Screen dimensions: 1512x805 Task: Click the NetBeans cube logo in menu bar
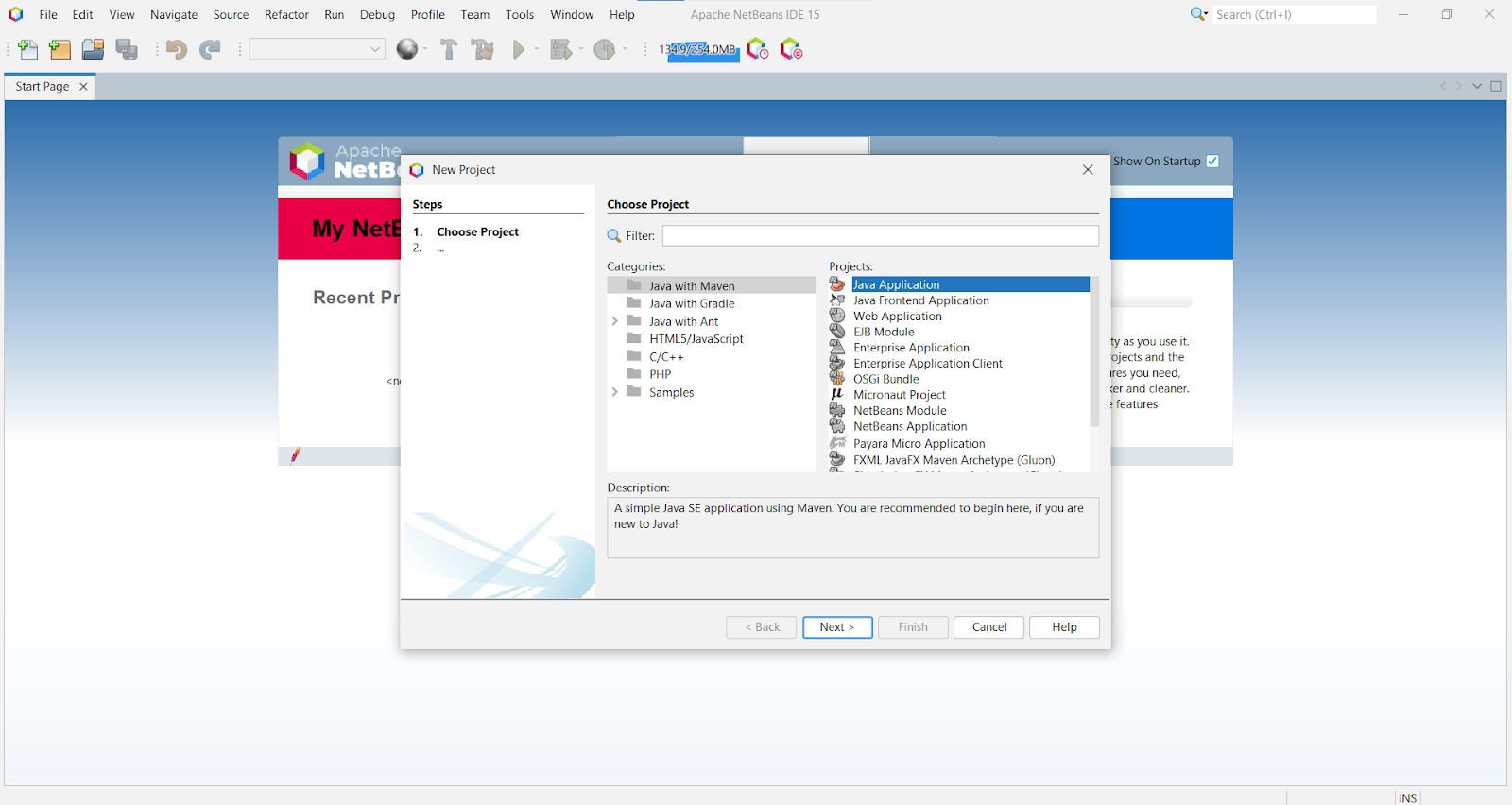15,14
